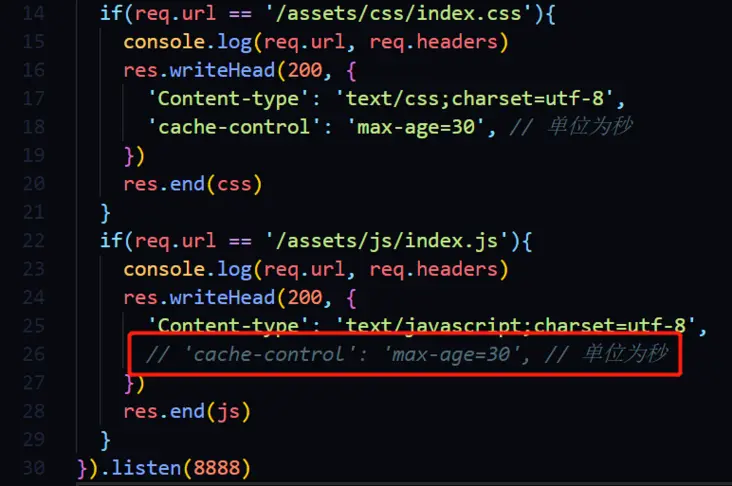The image size is (732, 486).
Task: Click line number 22 in the gutter
Action: point(34,240)
